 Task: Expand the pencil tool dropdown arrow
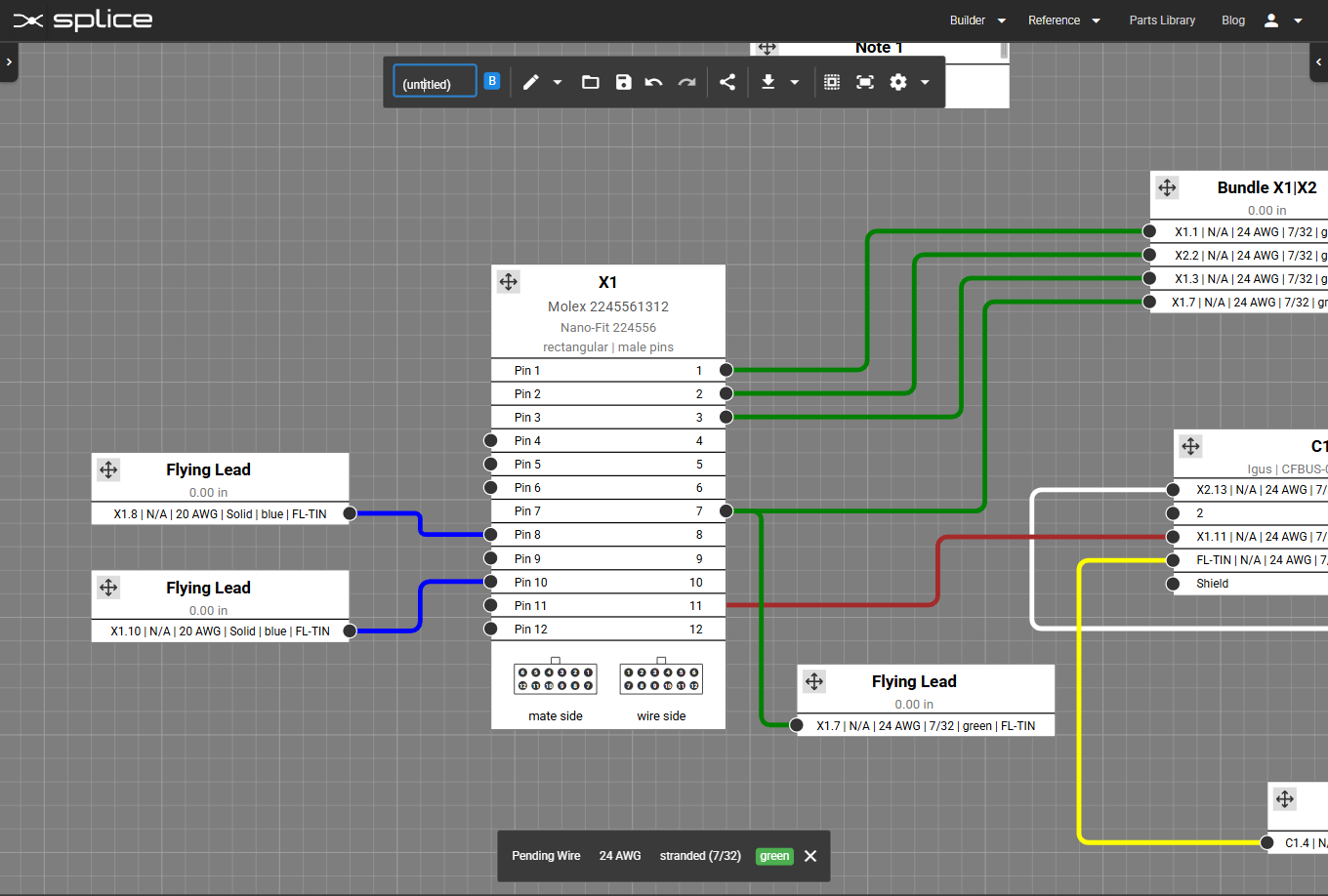coord(558,83)
